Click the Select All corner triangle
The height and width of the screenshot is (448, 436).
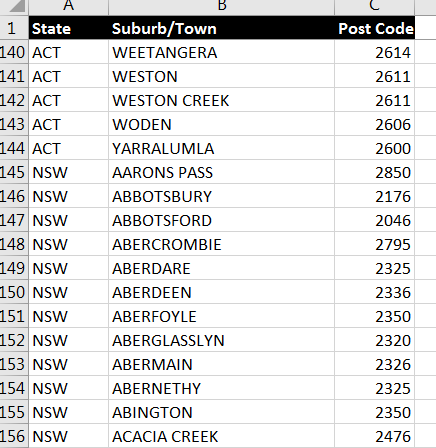[17, 6]
